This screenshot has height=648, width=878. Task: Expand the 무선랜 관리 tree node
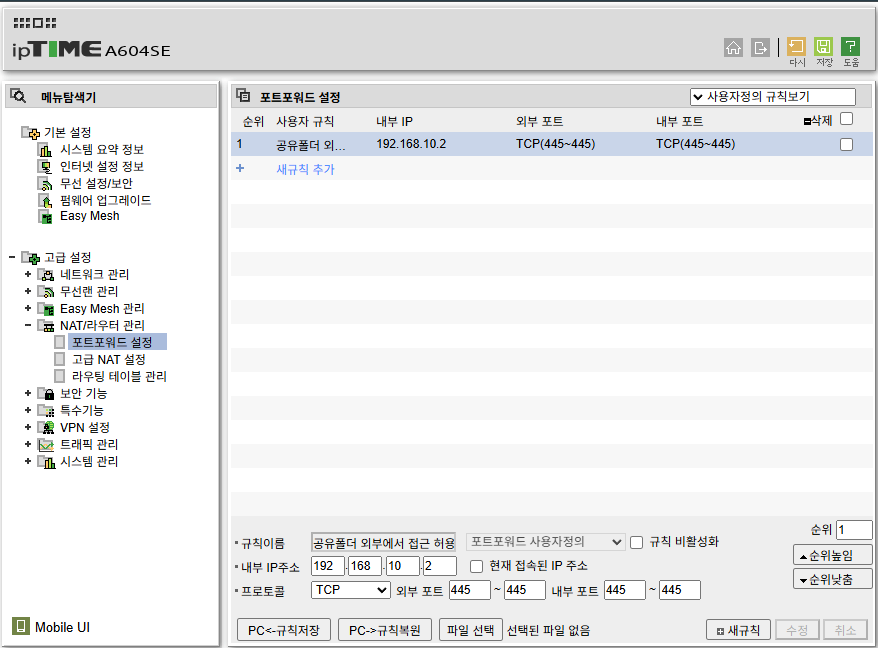point(27,291)
